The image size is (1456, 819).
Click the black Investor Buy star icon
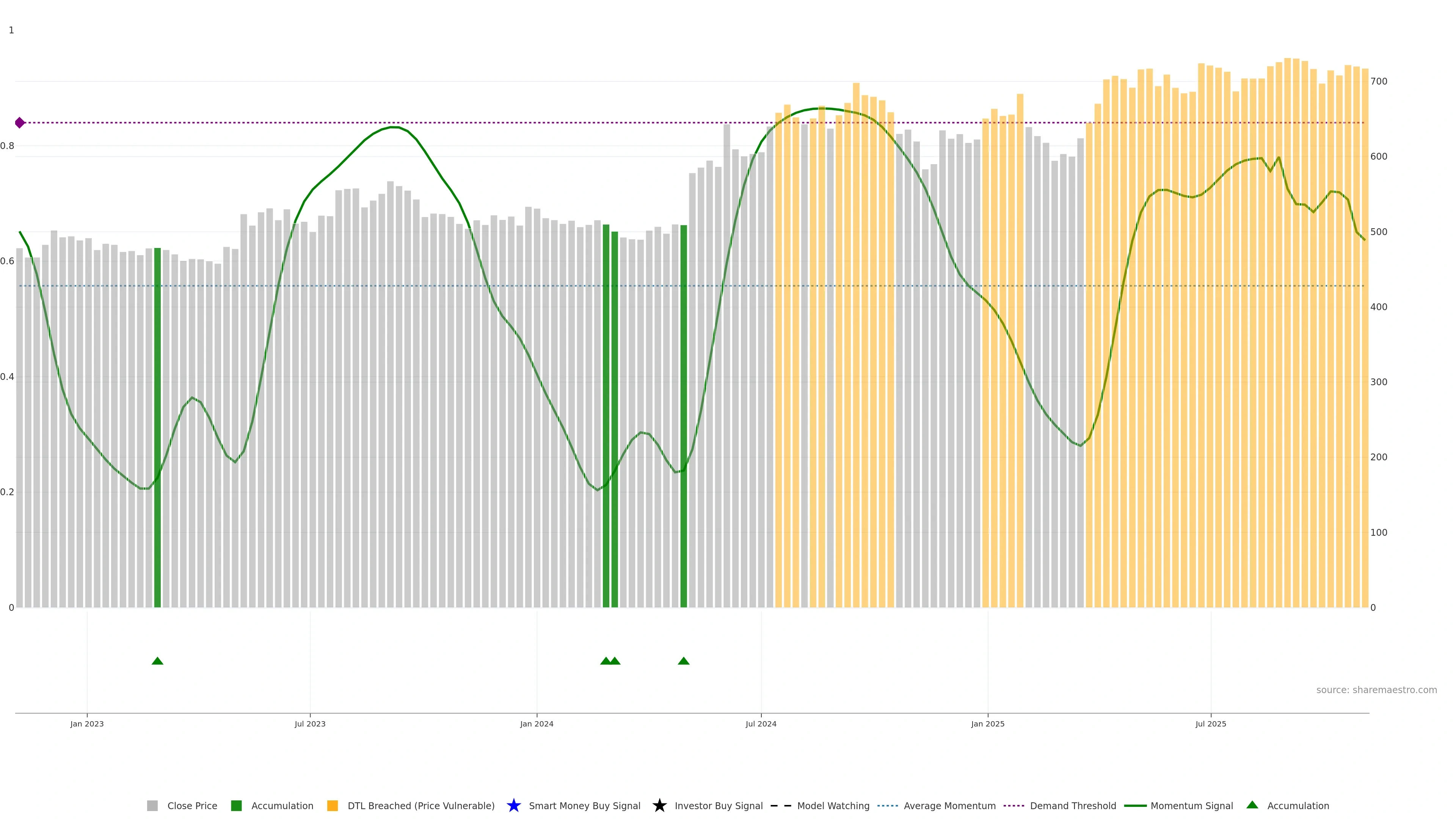point(659,805)
